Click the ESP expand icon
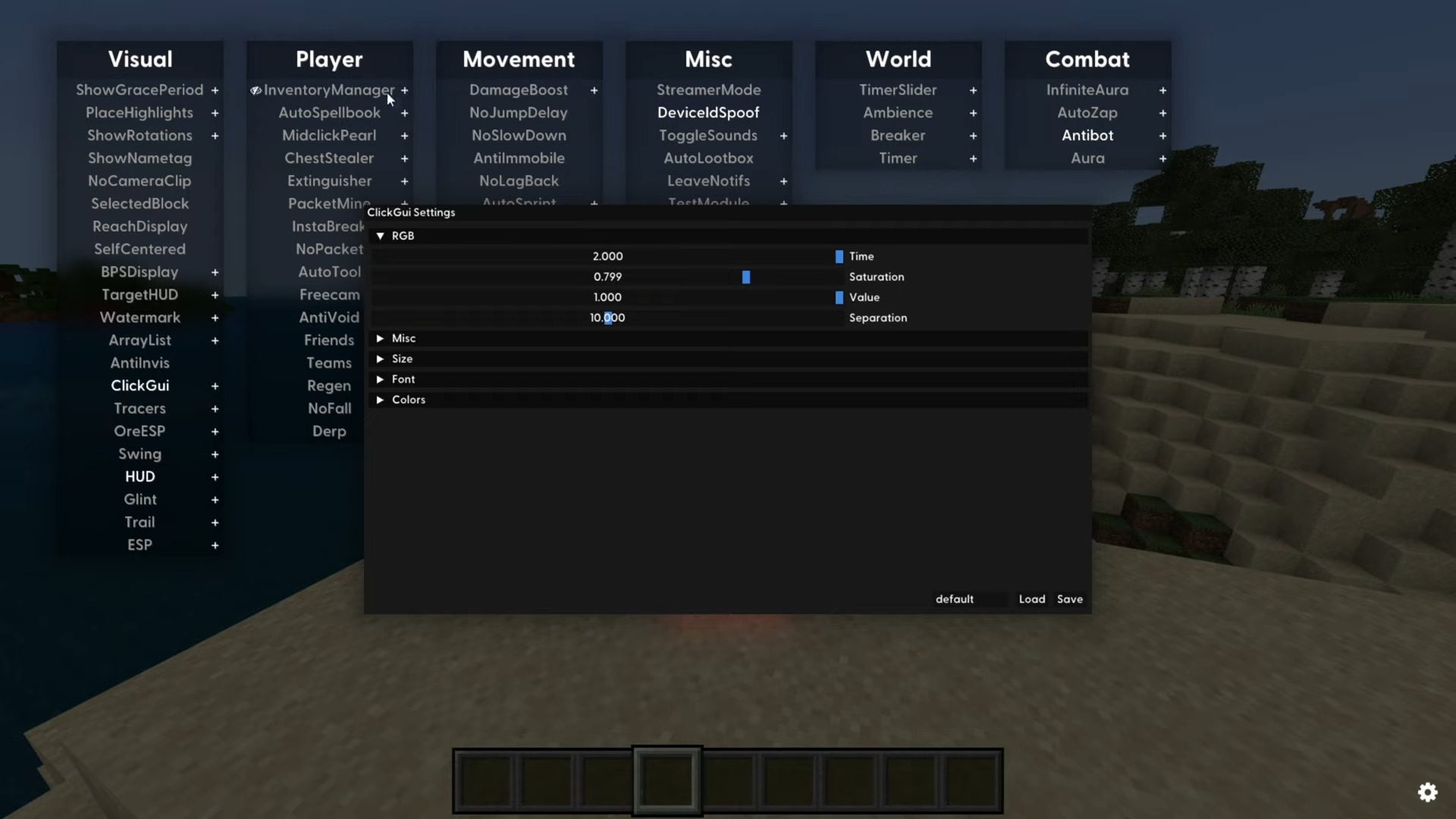Screen dimensions: 1456x819 [x=214, y=544]
